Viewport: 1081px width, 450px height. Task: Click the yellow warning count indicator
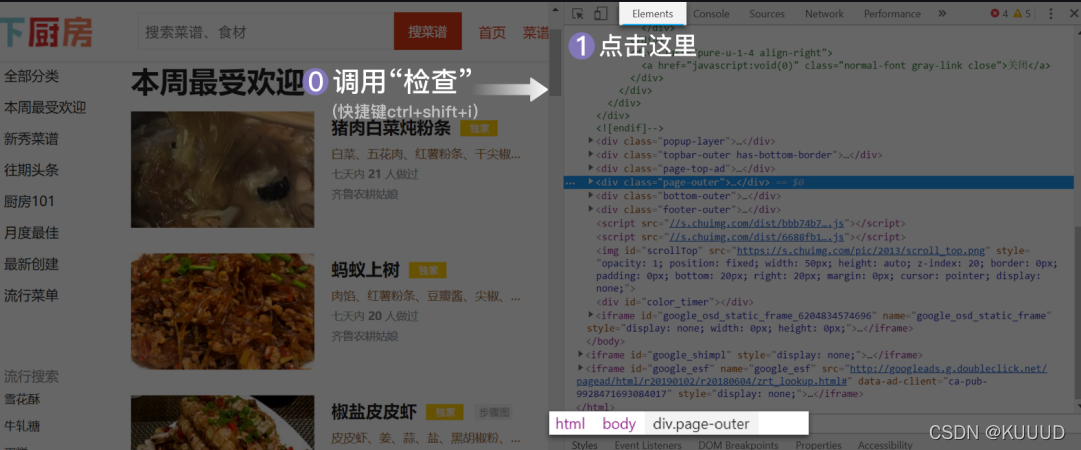tap(1022, 14)
